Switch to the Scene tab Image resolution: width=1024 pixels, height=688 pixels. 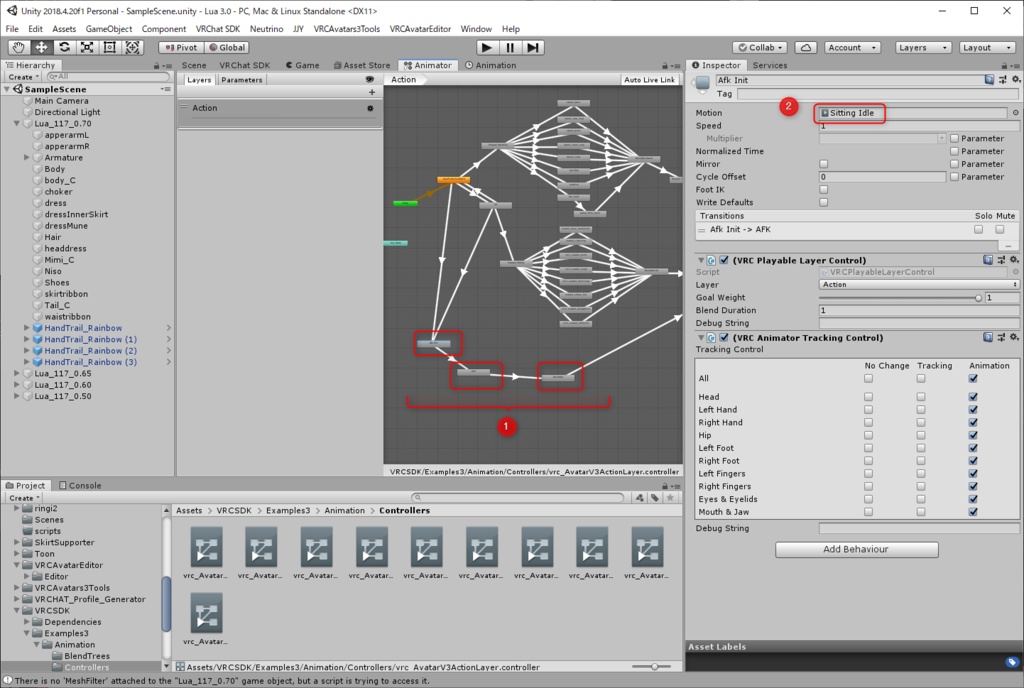pos(193,65)
